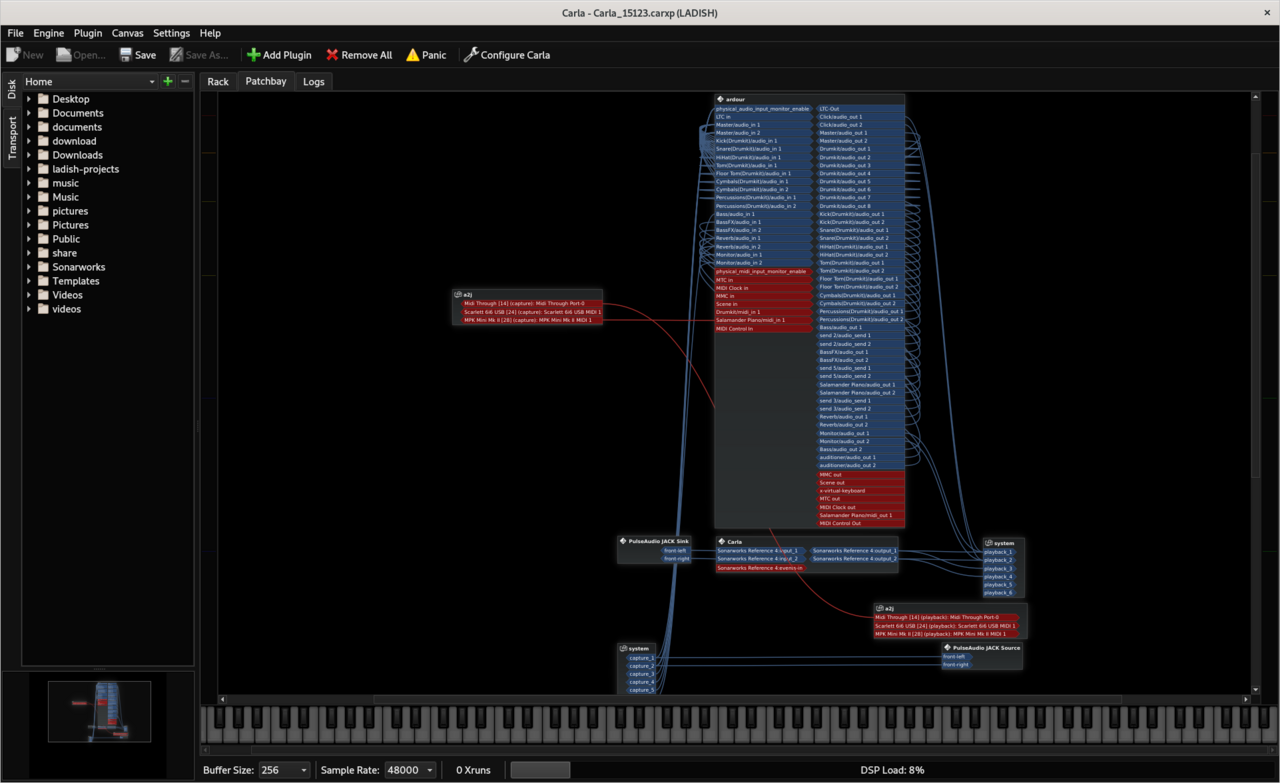This screenshot has height=783, width=1280.
Task: Open the Sample Rate dropdown
Action: 410,770
